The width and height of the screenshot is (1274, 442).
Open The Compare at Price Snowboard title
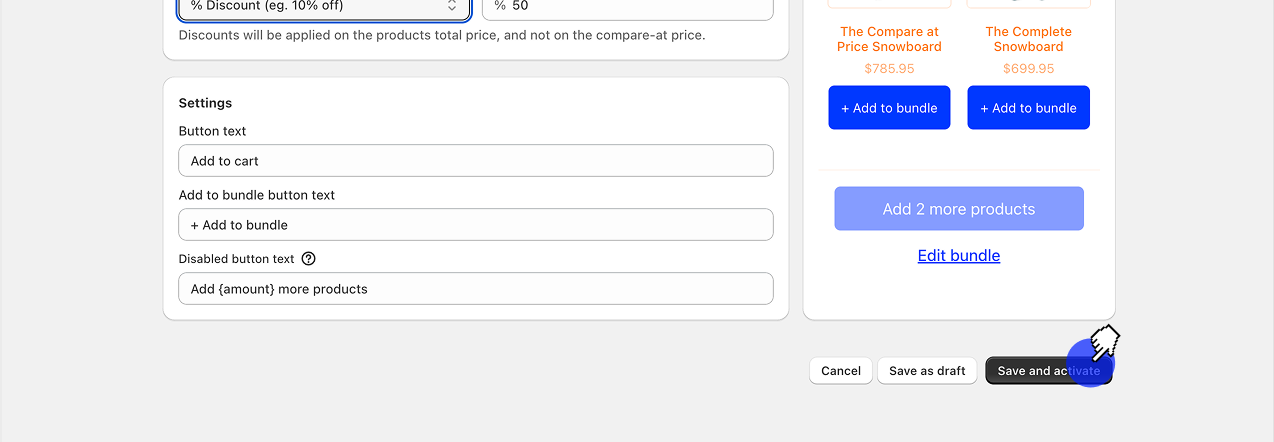889,39
